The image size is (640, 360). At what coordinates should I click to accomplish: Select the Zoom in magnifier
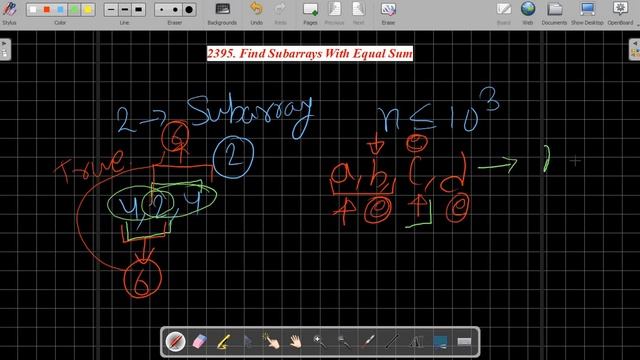point(320,342)
